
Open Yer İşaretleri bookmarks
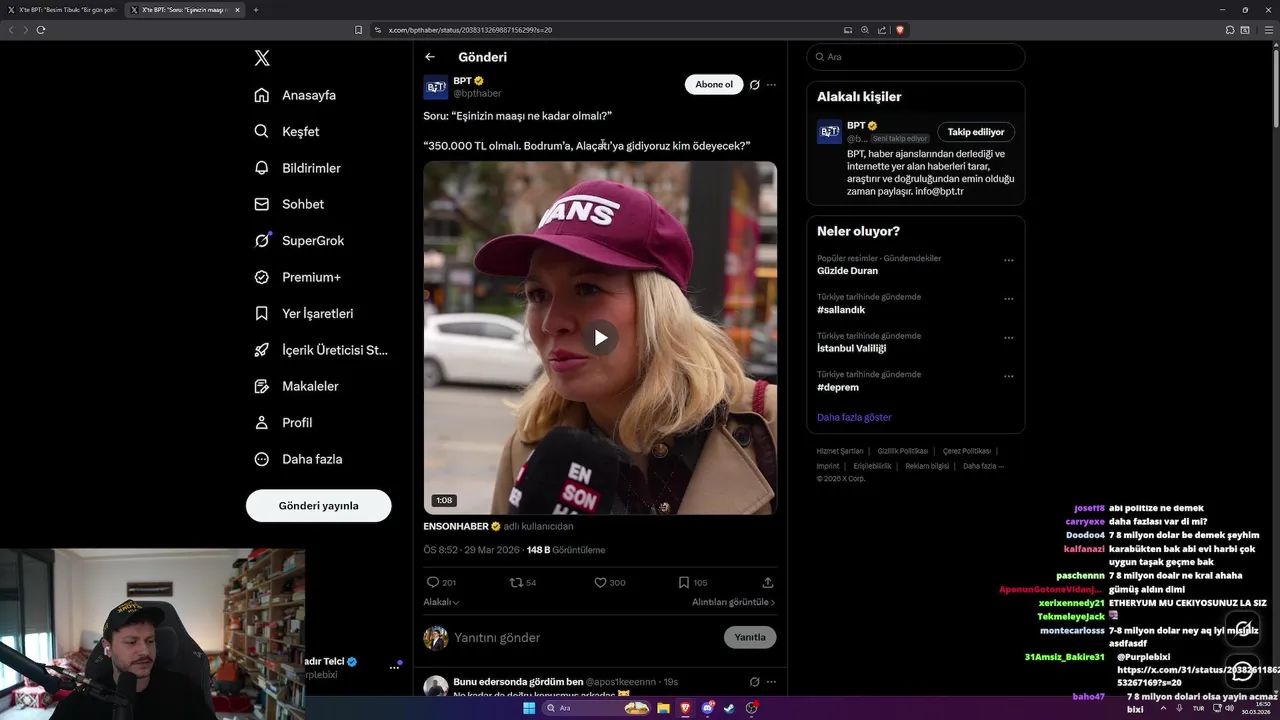pyautogui.click(x=304, y=313)
